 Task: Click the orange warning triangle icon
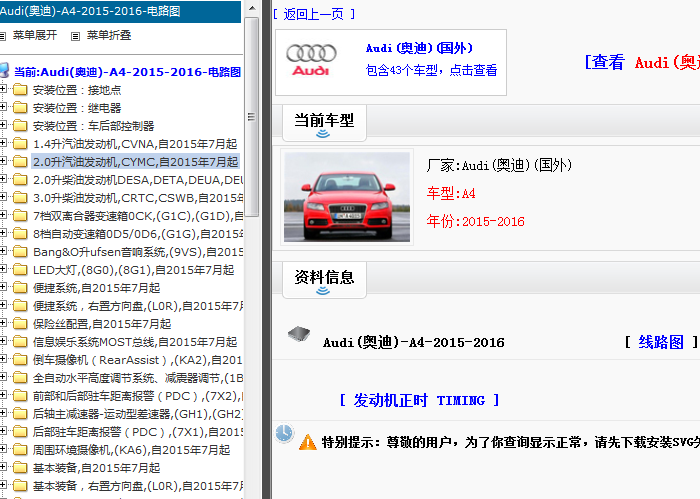click(308, 442)
